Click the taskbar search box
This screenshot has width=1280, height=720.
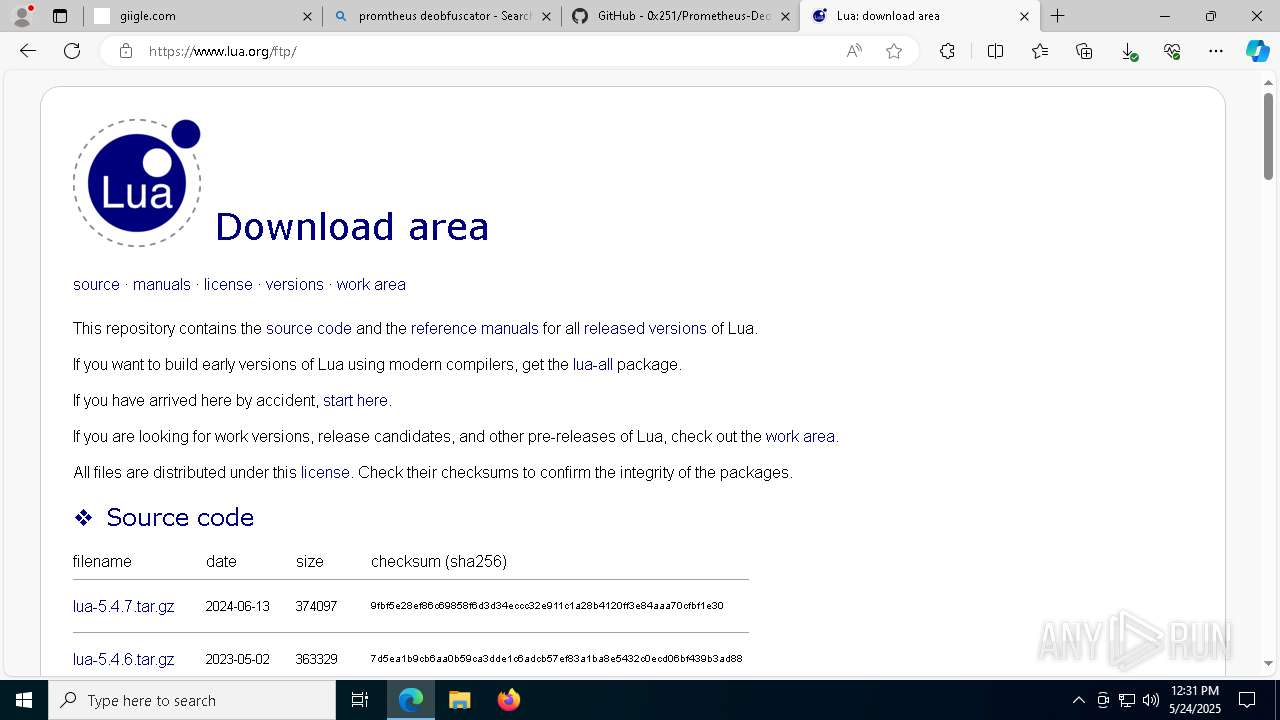(192, 700)
